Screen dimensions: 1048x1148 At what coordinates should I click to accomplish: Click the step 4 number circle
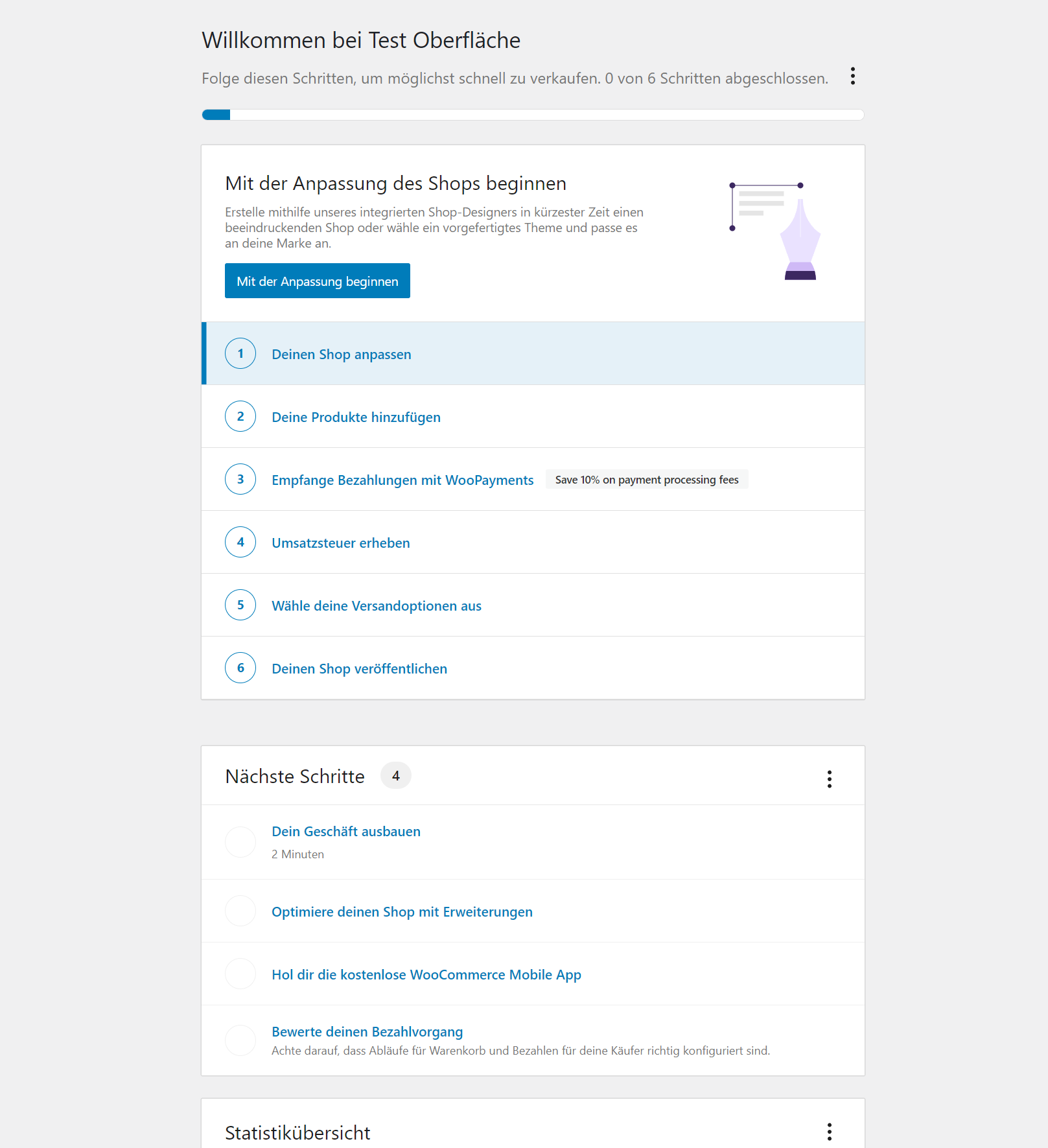tap(240, 542)
